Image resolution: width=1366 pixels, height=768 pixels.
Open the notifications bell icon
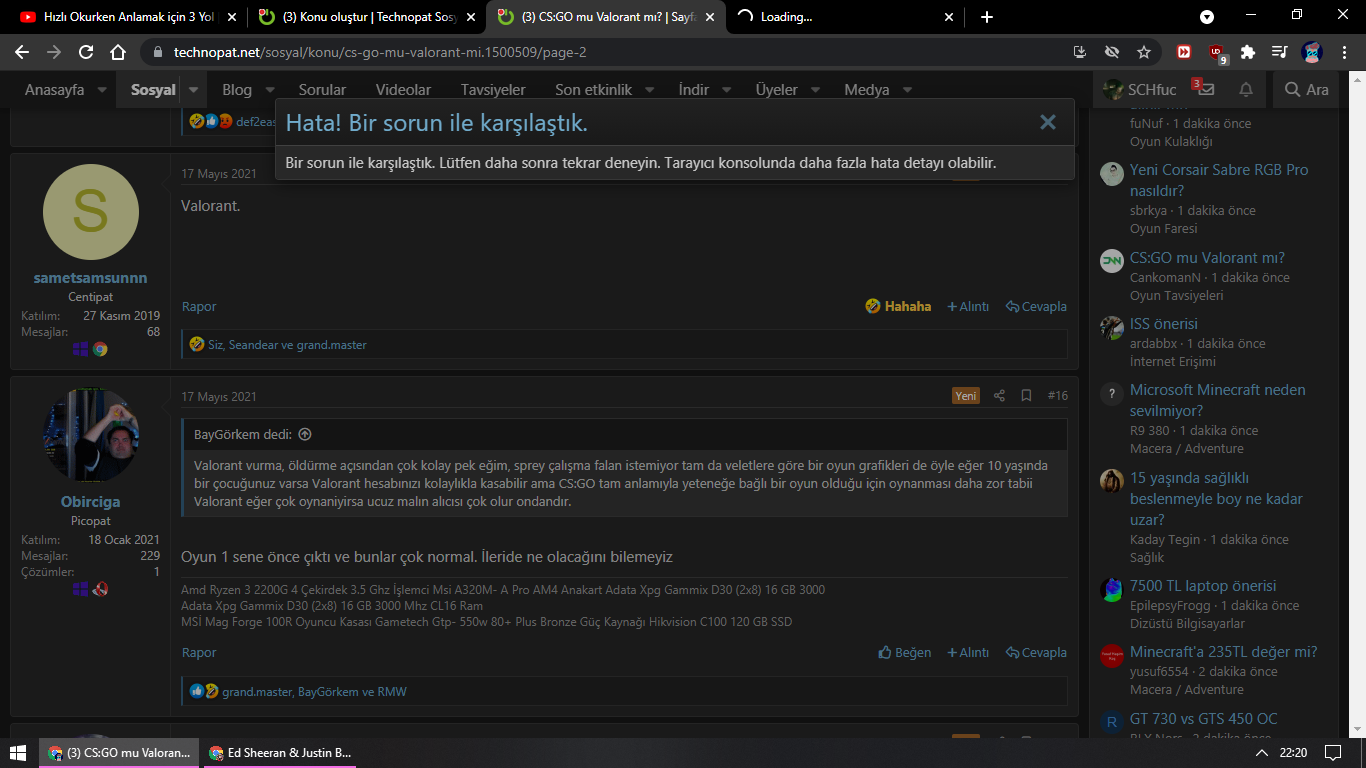[x=1246, y=90]
